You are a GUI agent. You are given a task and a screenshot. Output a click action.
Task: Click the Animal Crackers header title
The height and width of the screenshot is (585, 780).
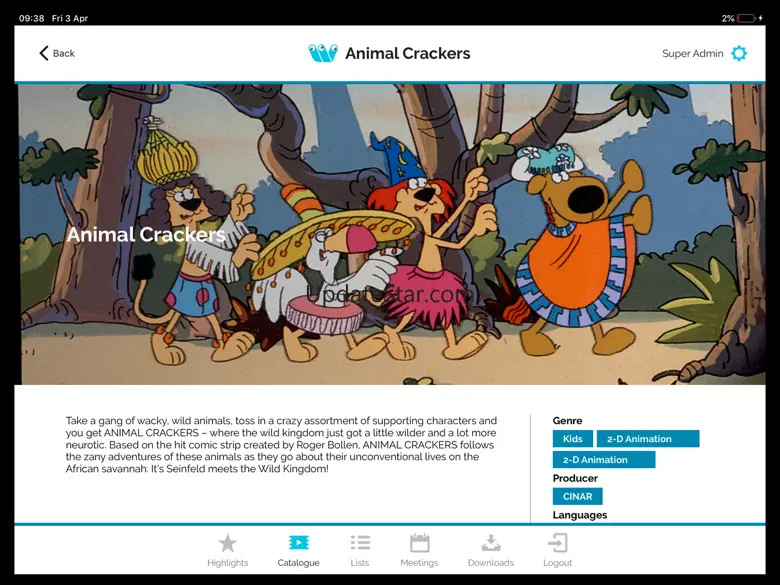[x=408, y=53]
